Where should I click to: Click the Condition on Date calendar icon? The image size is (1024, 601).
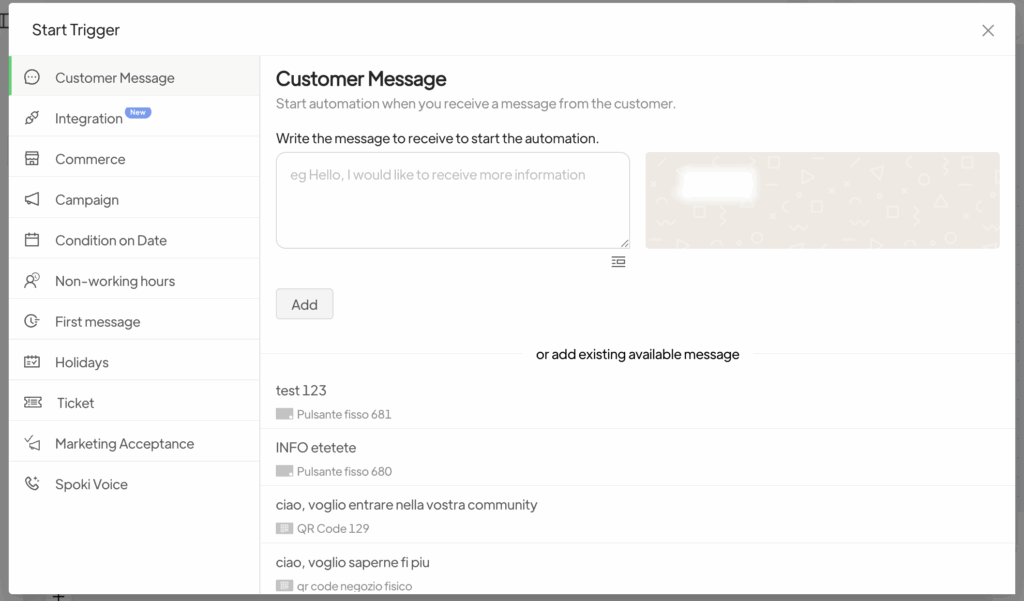(x=32, y=240)
